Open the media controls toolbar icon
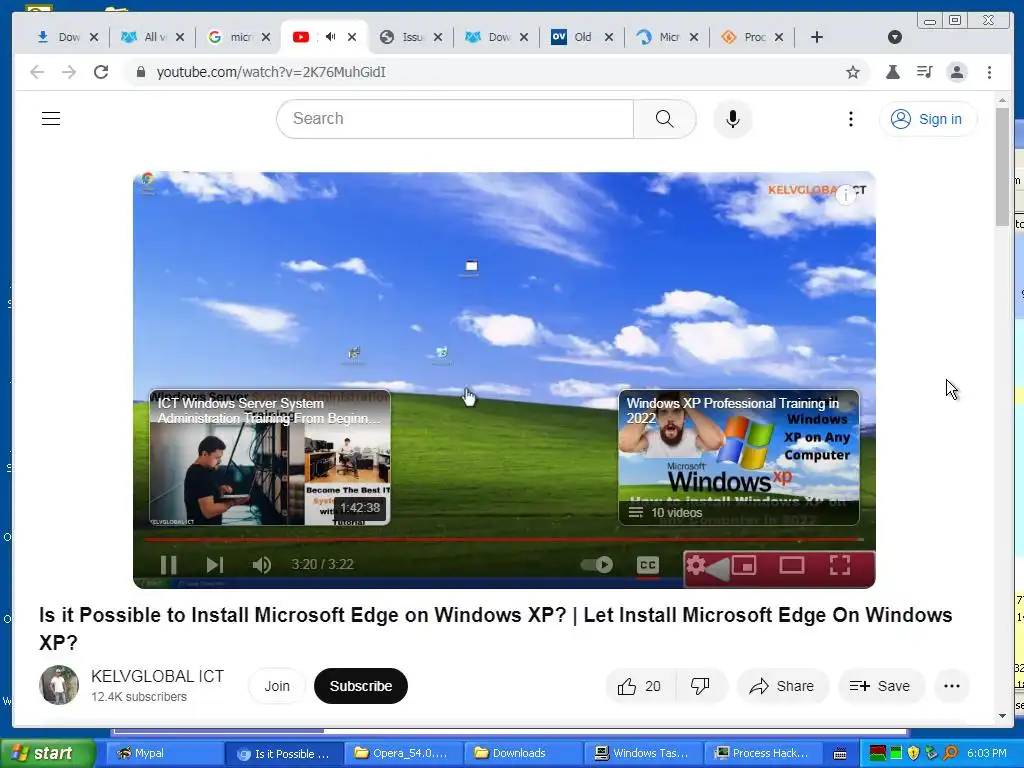 (925, 72)
